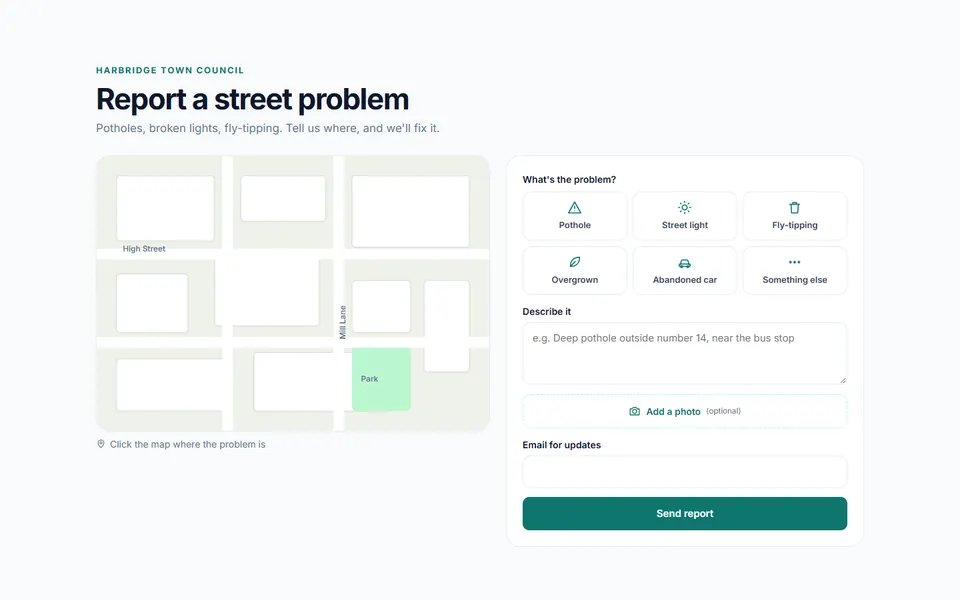Pick the Something else ellipsis icon
The width and height of the screenshot is (960, 600).
(795, 262)
